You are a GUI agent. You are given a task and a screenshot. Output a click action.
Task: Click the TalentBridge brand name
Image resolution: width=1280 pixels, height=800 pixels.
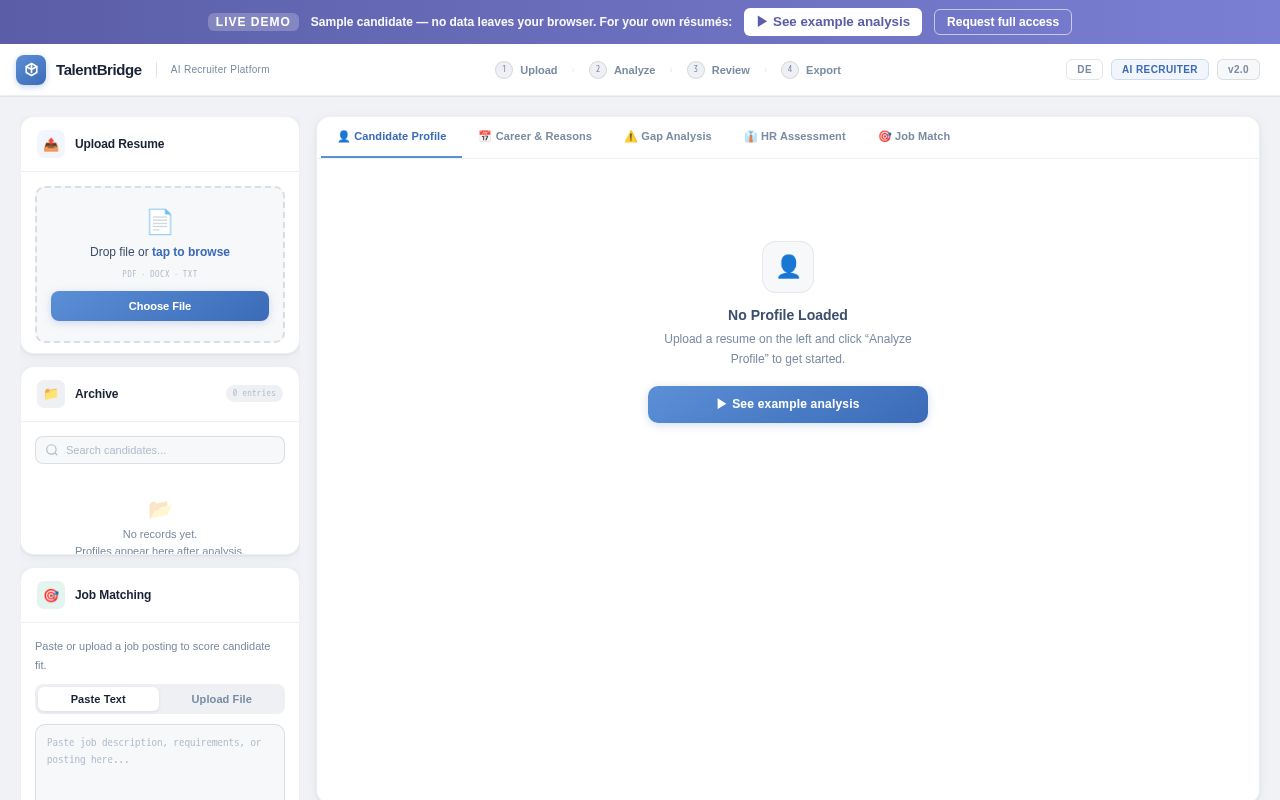pyautogui.click(x=99, y=70)
